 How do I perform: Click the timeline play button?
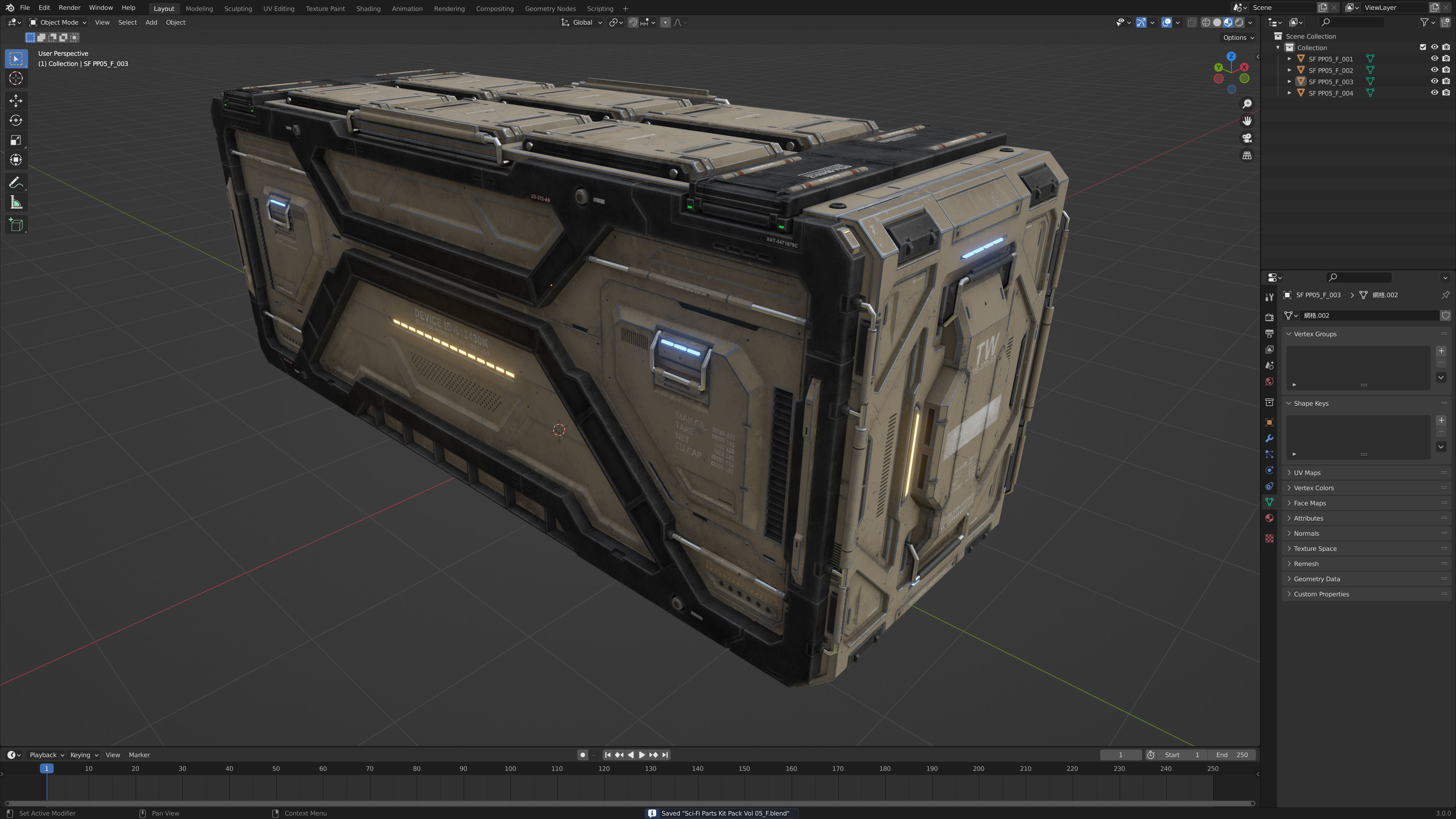[642, 755]
